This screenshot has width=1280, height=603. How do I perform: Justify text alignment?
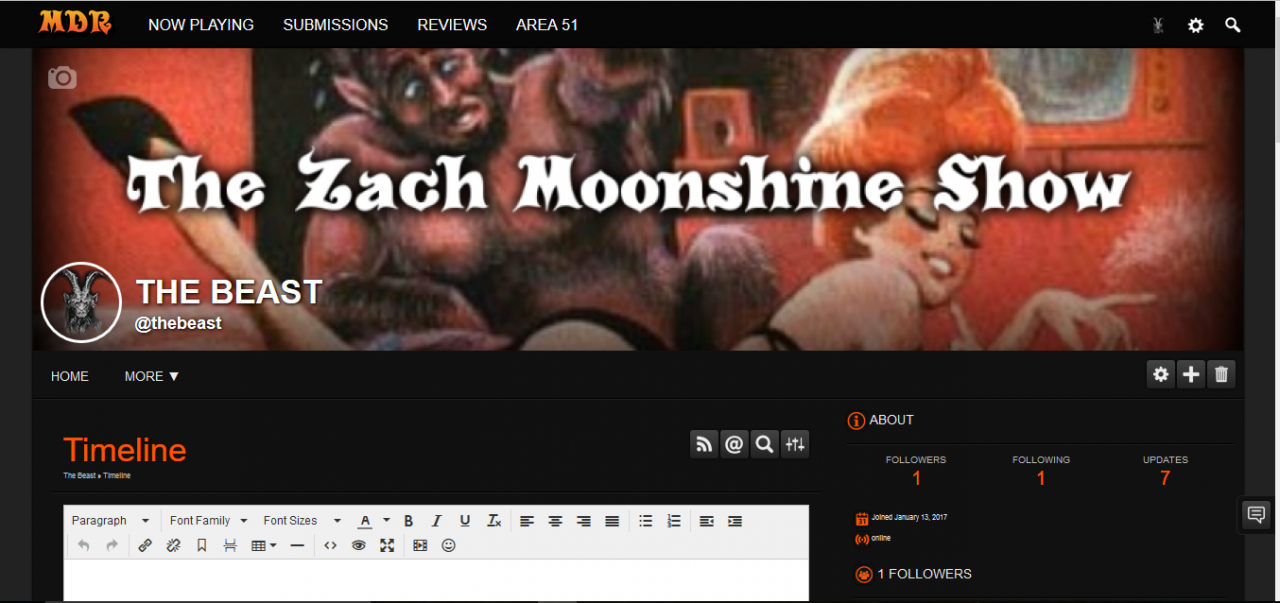coord(612,521)
